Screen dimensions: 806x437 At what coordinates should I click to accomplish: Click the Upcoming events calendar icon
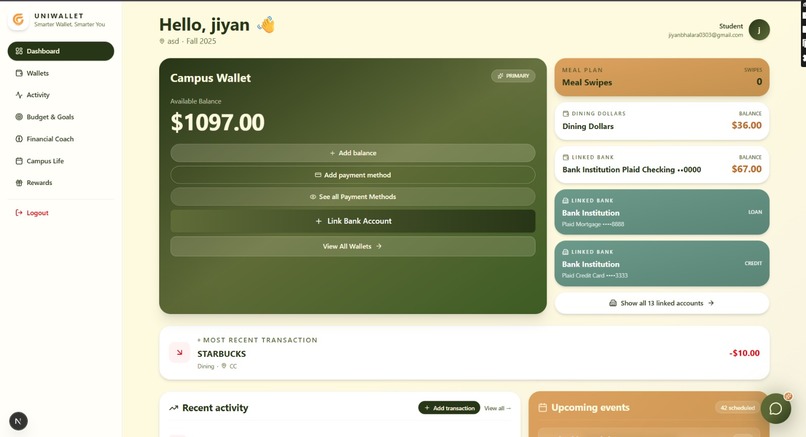[542, 408]
